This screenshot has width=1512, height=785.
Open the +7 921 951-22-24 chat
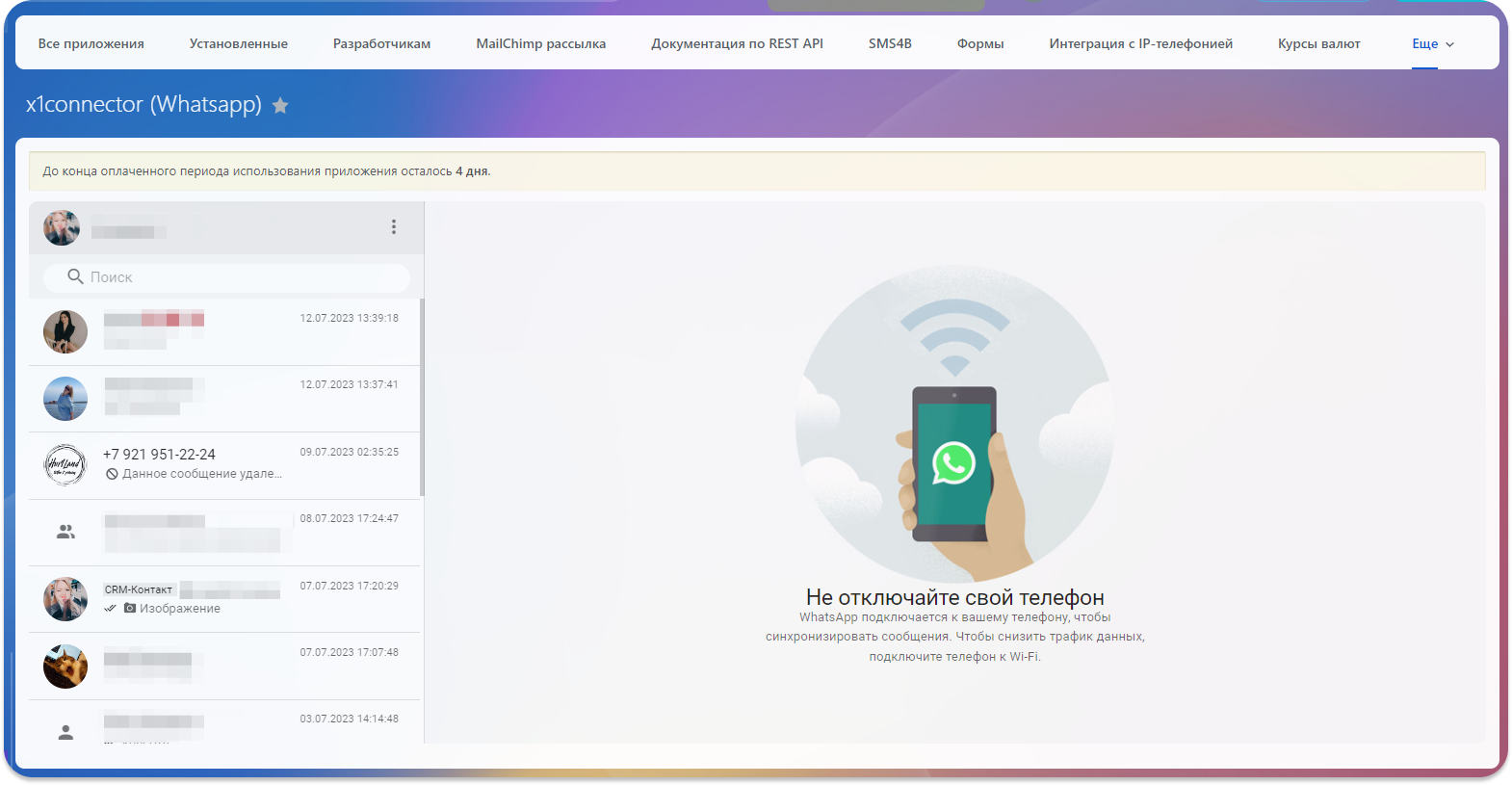click(x=224, y=465)
